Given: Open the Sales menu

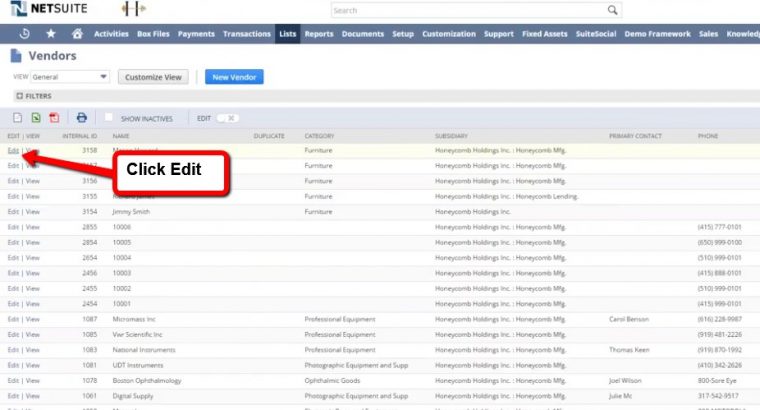Looking at the screenshot, I should [x=708, y=33].
